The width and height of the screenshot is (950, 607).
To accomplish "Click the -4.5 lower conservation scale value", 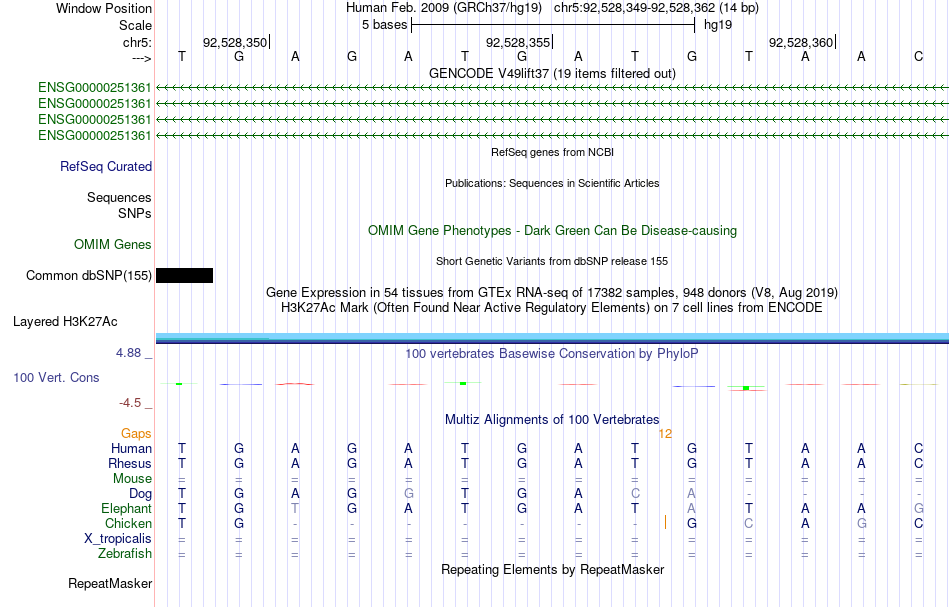I will tap(130, 403).
